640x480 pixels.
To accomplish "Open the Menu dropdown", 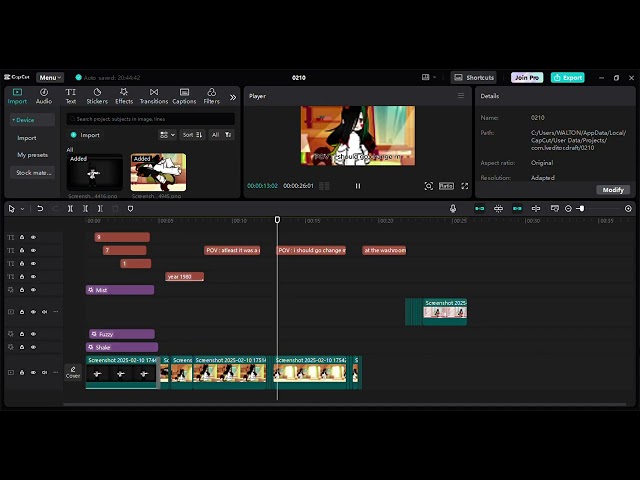I will point(50,78).
